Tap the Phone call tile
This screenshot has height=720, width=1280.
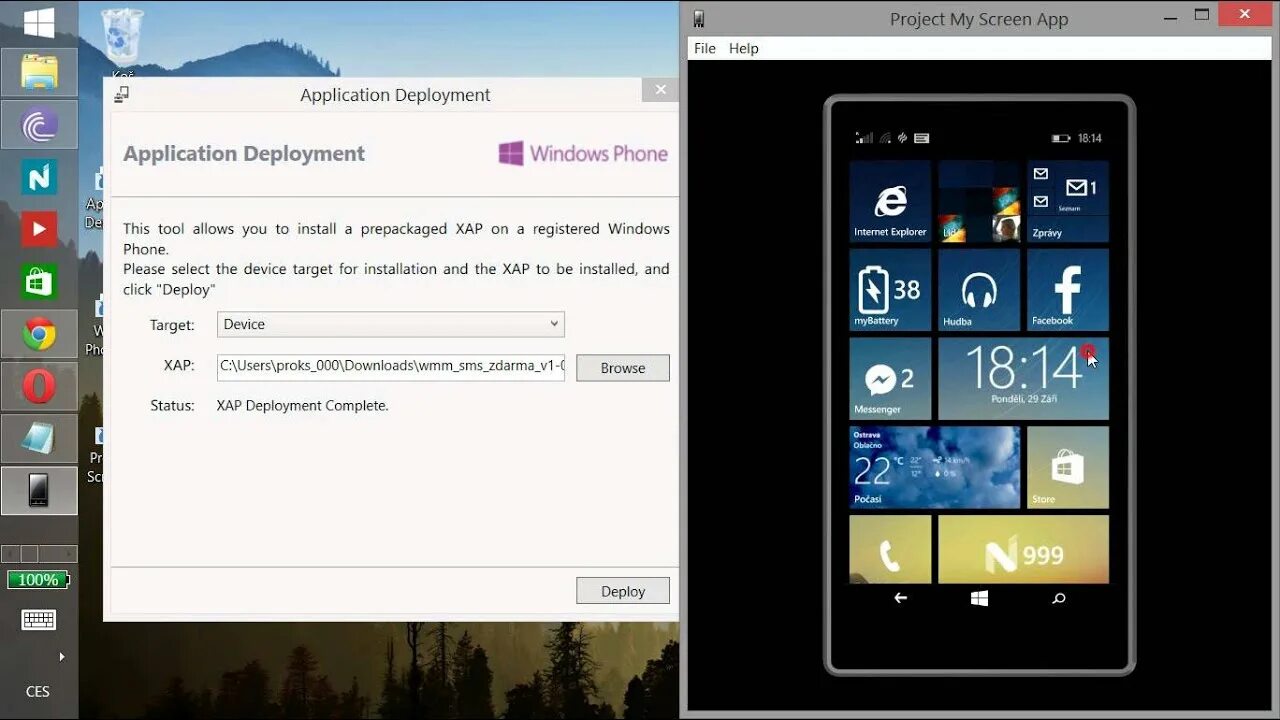[x=890, y=549]
